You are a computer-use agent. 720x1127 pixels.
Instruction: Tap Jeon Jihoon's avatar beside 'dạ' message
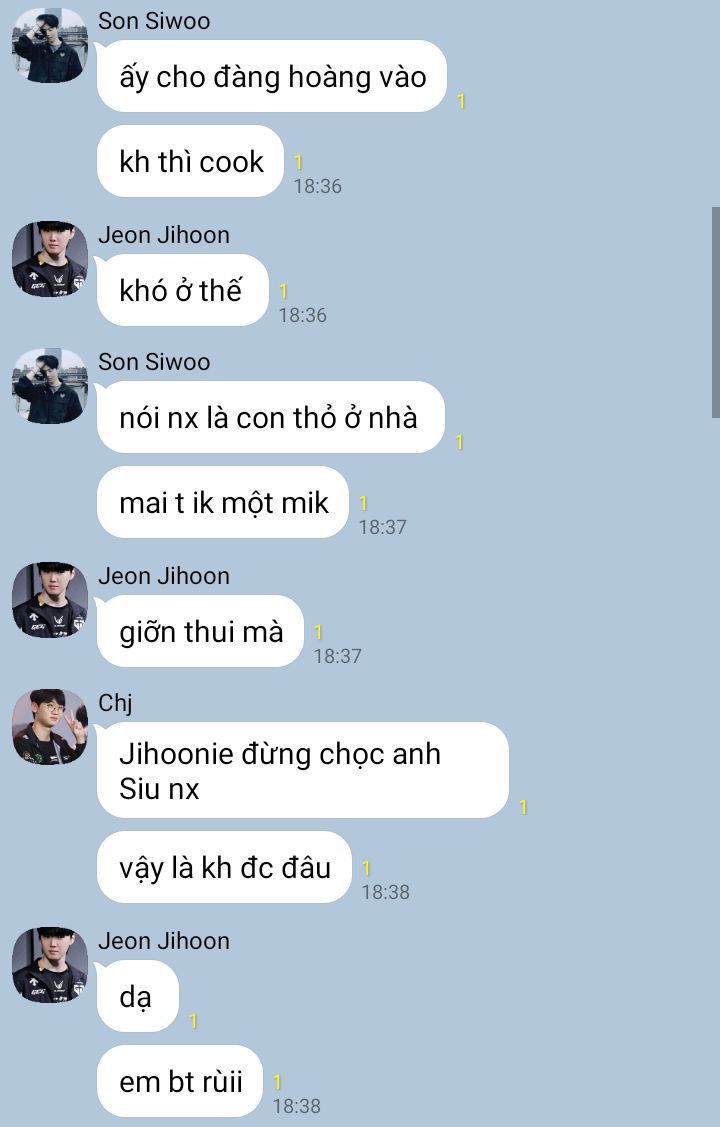[x=50, y=965]
